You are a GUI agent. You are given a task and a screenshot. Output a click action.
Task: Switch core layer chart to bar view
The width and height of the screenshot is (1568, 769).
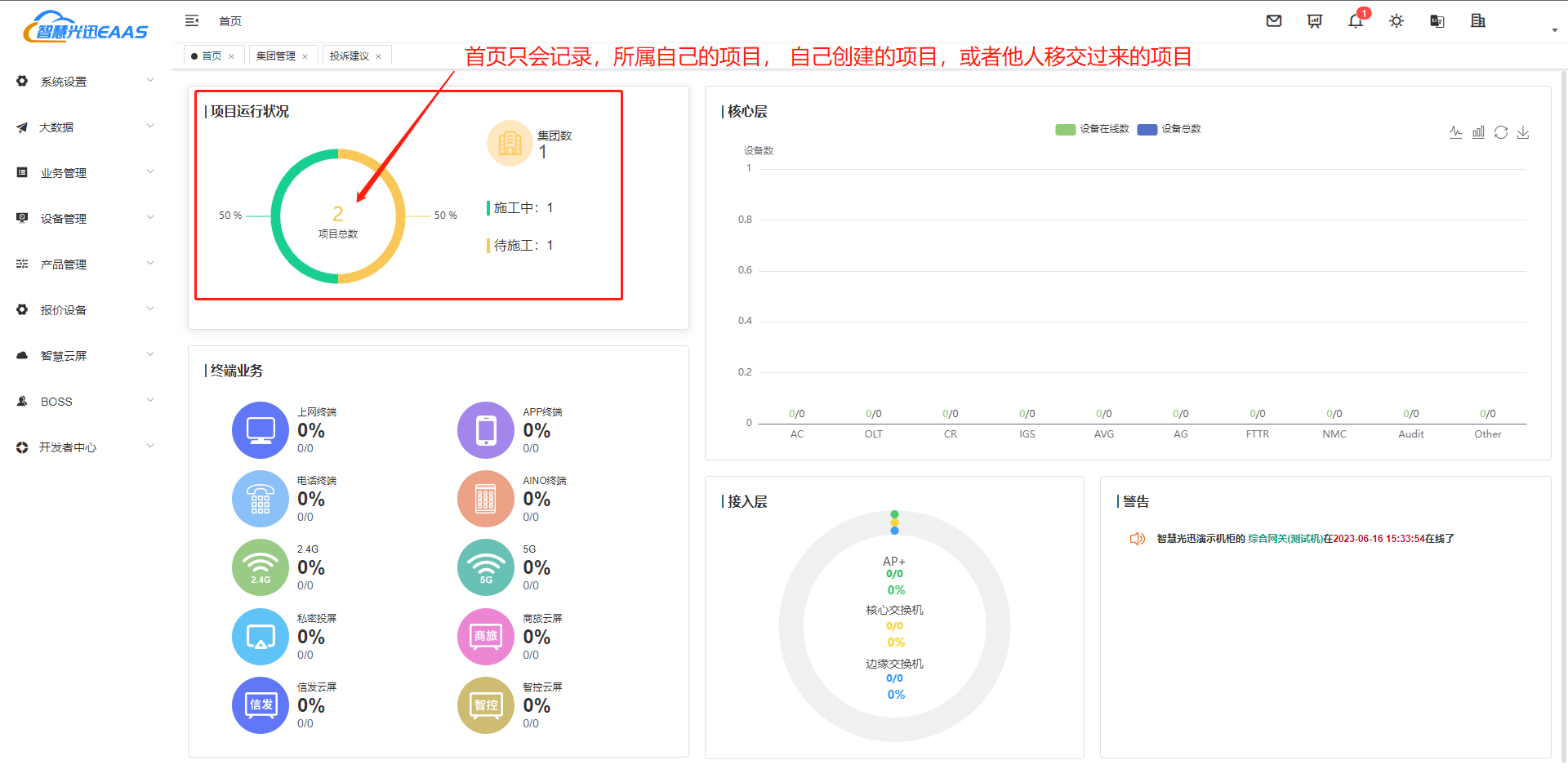(1478, 132)
